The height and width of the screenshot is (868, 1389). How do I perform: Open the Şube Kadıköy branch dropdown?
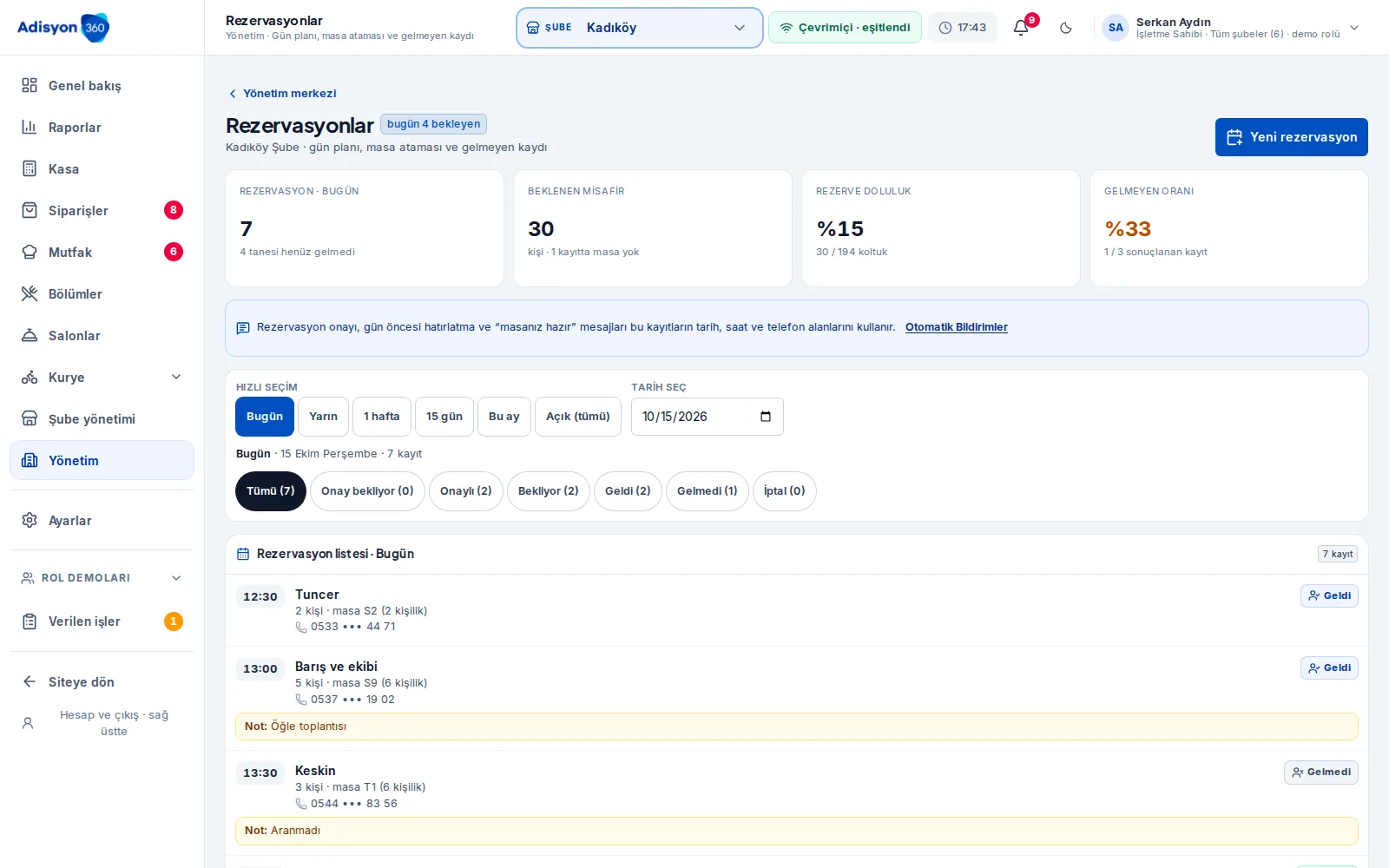(x=640, y=28)
